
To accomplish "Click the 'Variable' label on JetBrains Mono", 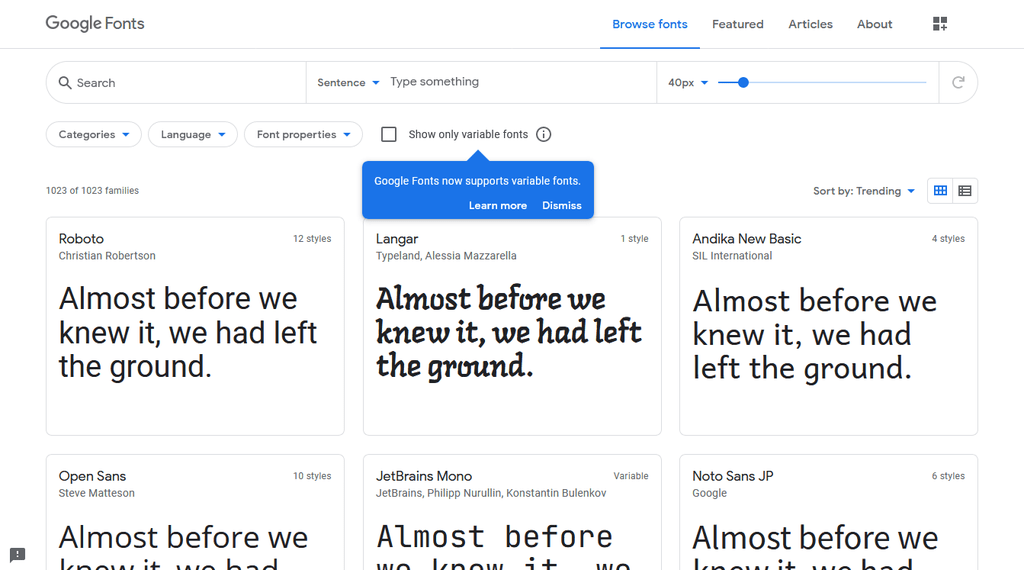I will pos(631,476).
